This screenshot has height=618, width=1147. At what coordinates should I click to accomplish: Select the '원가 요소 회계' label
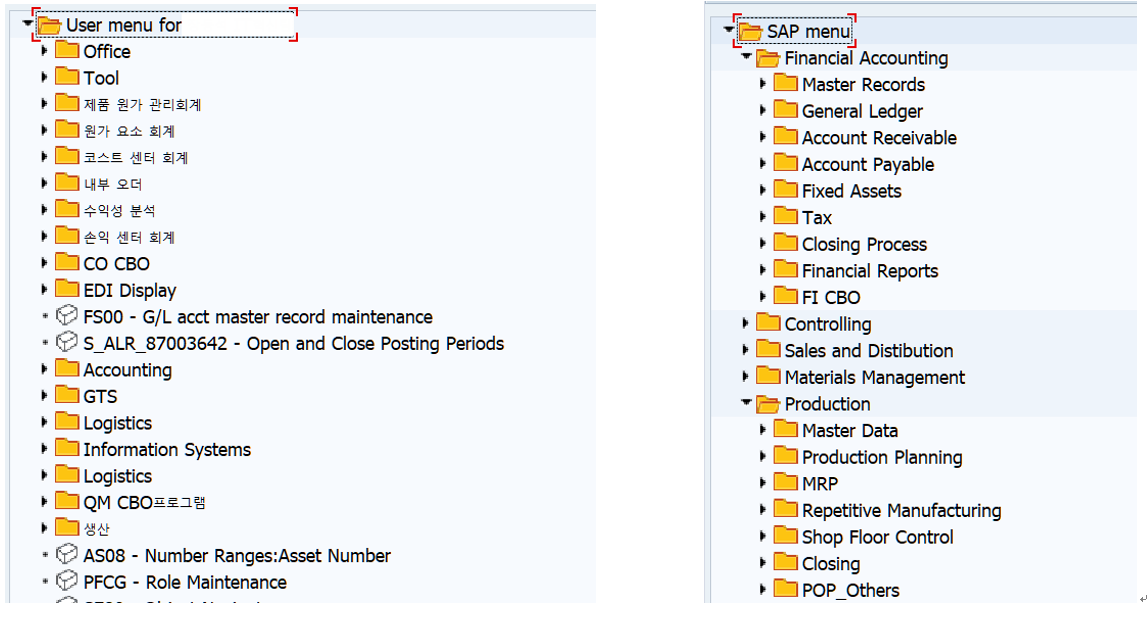tap(129, 131)
